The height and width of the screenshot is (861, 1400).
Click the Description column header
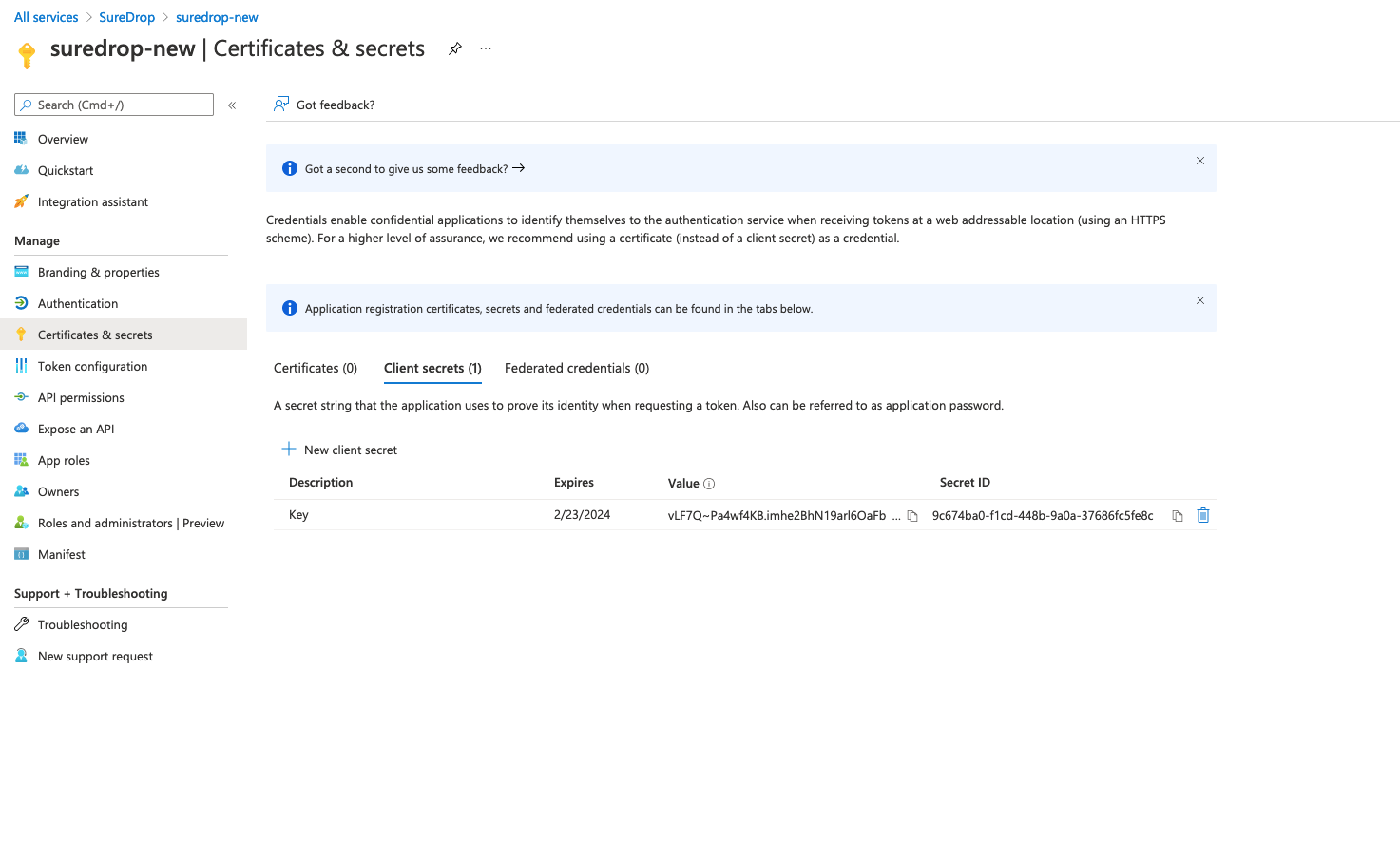click(x=320, y=483)
